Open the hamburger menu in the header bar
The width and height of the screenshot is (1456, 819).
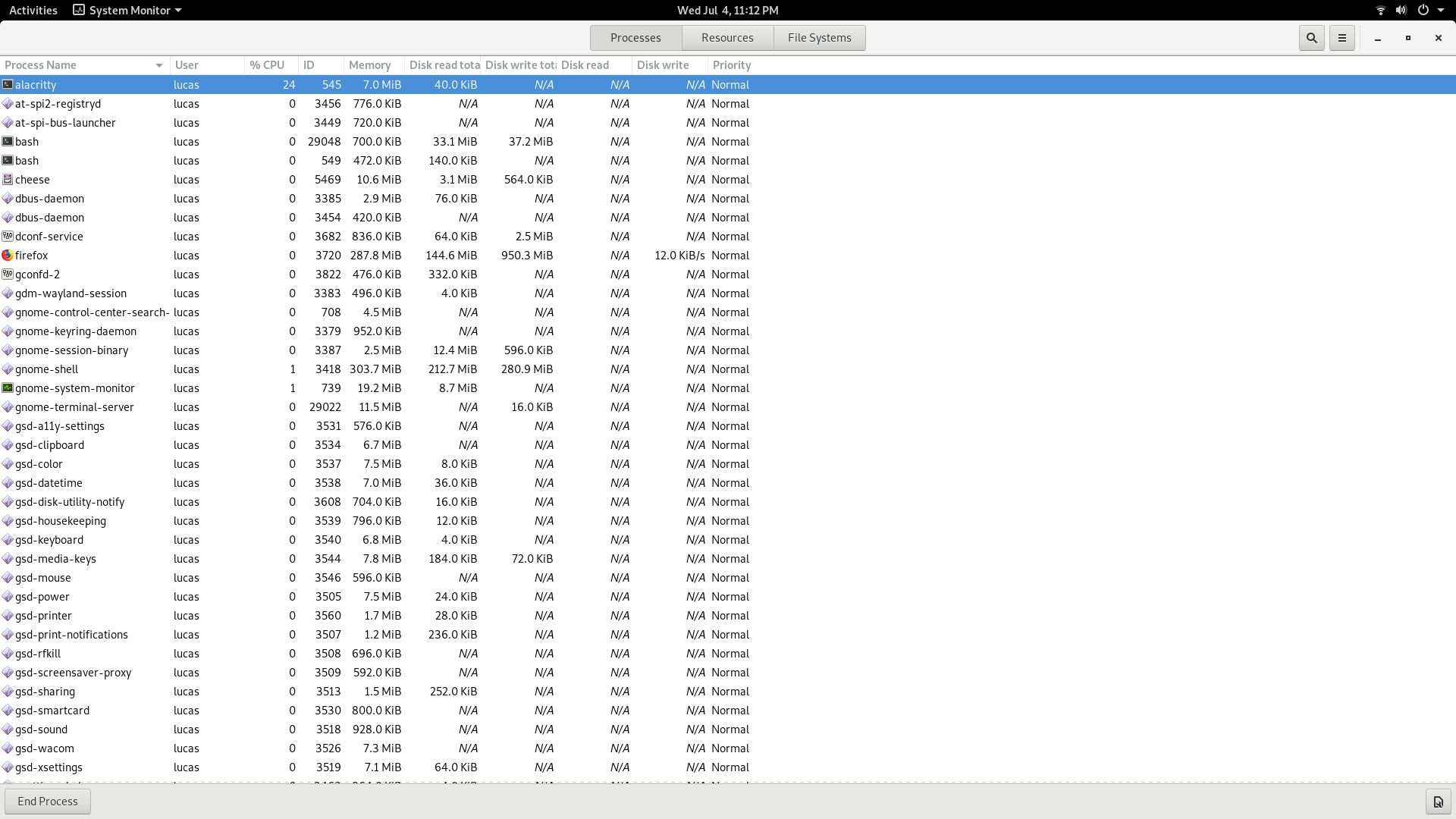click(x=1341, y=37)
